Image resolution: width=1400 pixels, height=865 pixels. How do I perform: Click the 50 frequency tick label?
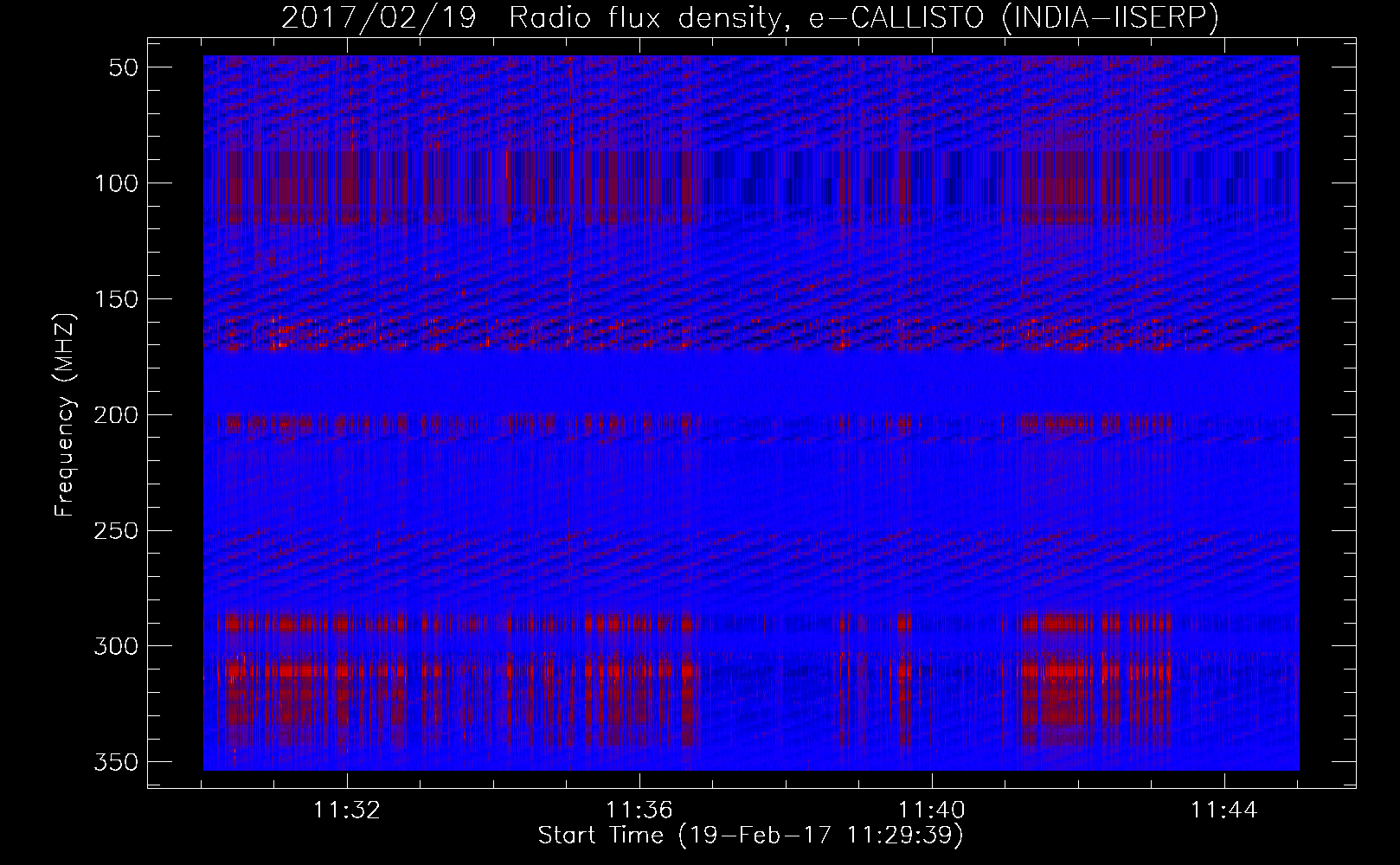pos(125,67)
